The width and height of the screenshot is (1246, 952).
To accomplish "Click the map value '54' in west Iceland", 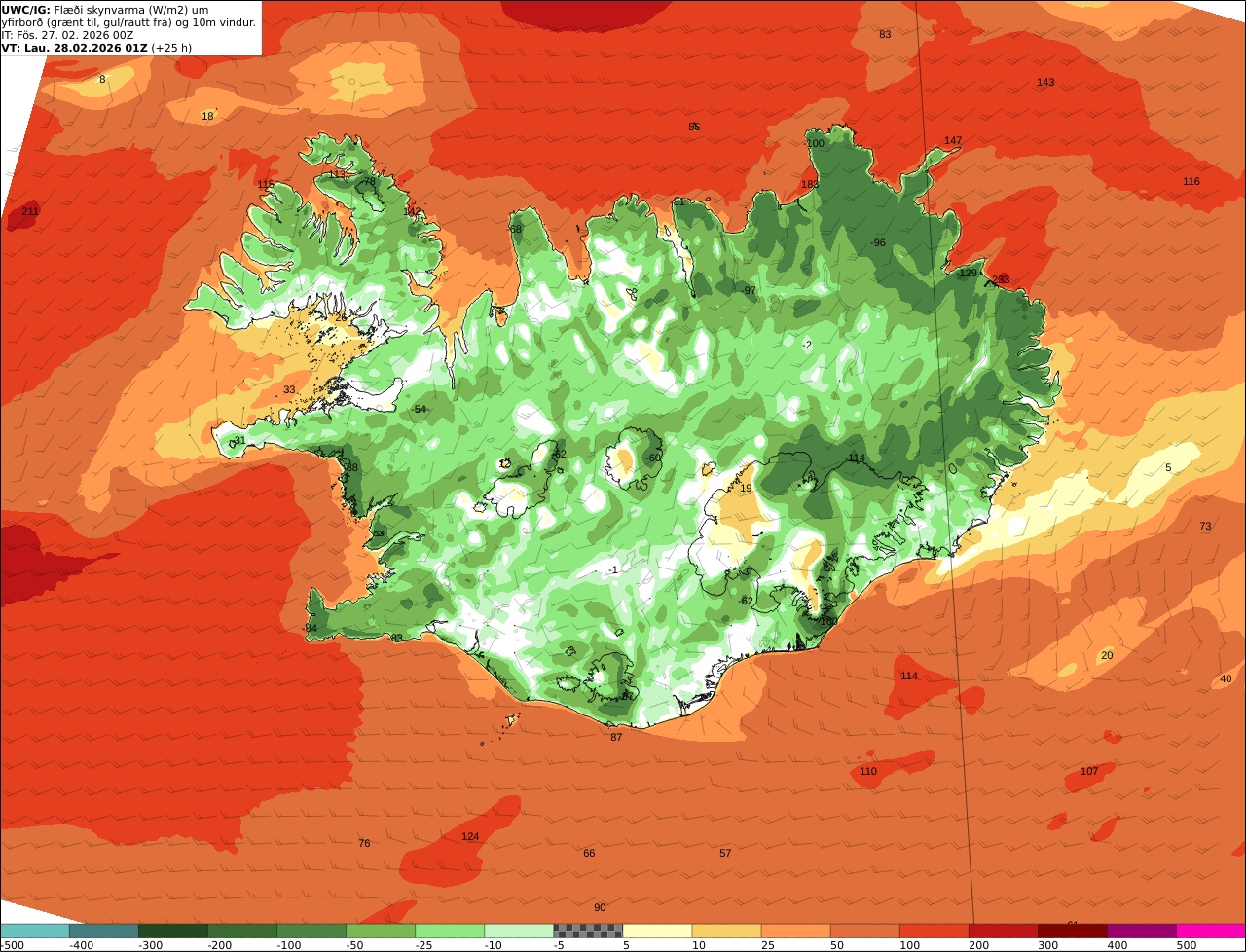I will 421,409.
